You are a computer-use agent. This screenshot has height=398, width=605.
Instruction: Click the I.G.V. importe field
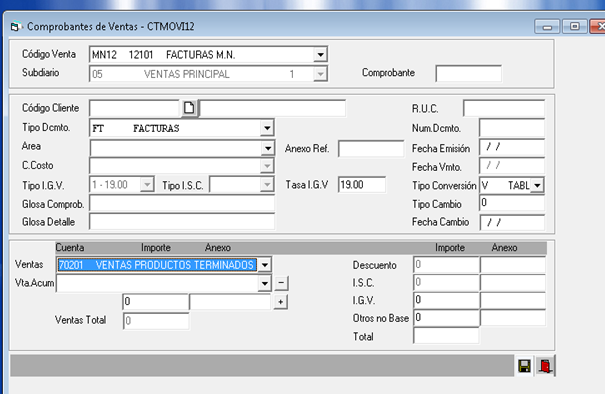click(446, 301)
